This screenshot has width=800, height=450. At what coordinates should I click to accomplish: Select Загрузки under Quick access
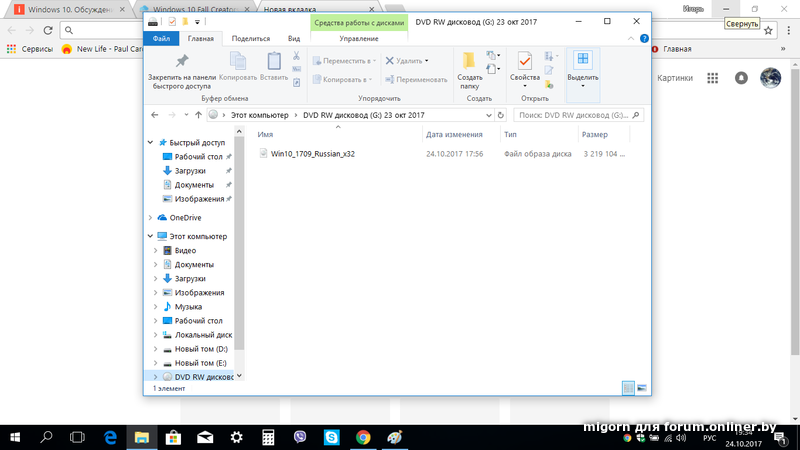(190, 171)
